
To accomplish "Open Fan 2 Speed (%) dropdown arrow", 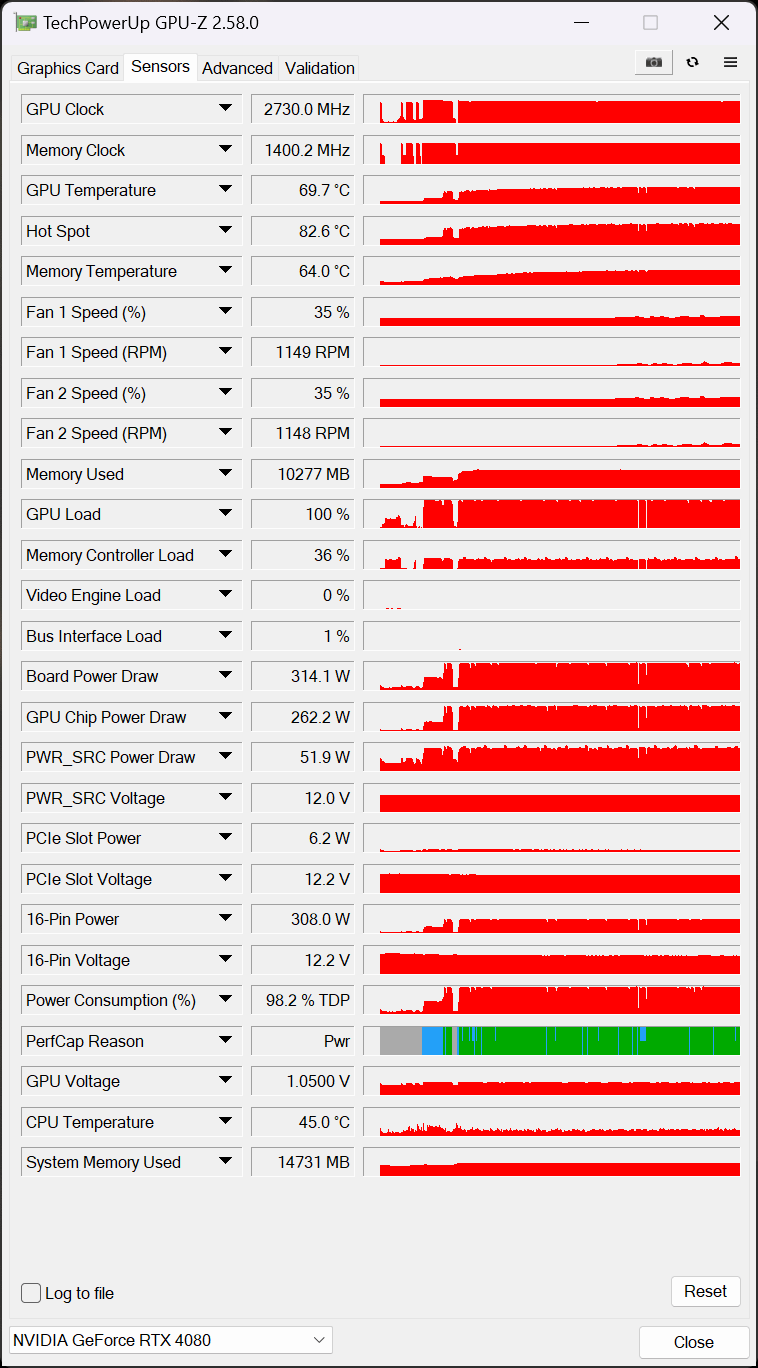I will (225, 393).
